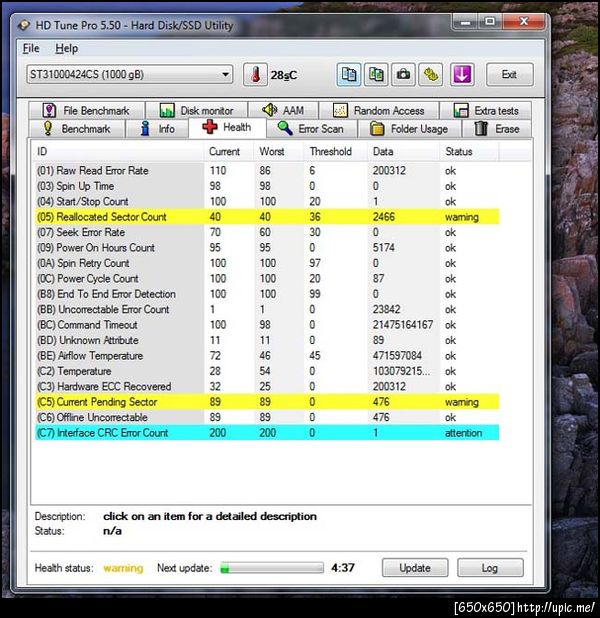The width and height of the screenshot is (600, 618).
Task: Click the Next update progress bar
Action: point(272,568)
